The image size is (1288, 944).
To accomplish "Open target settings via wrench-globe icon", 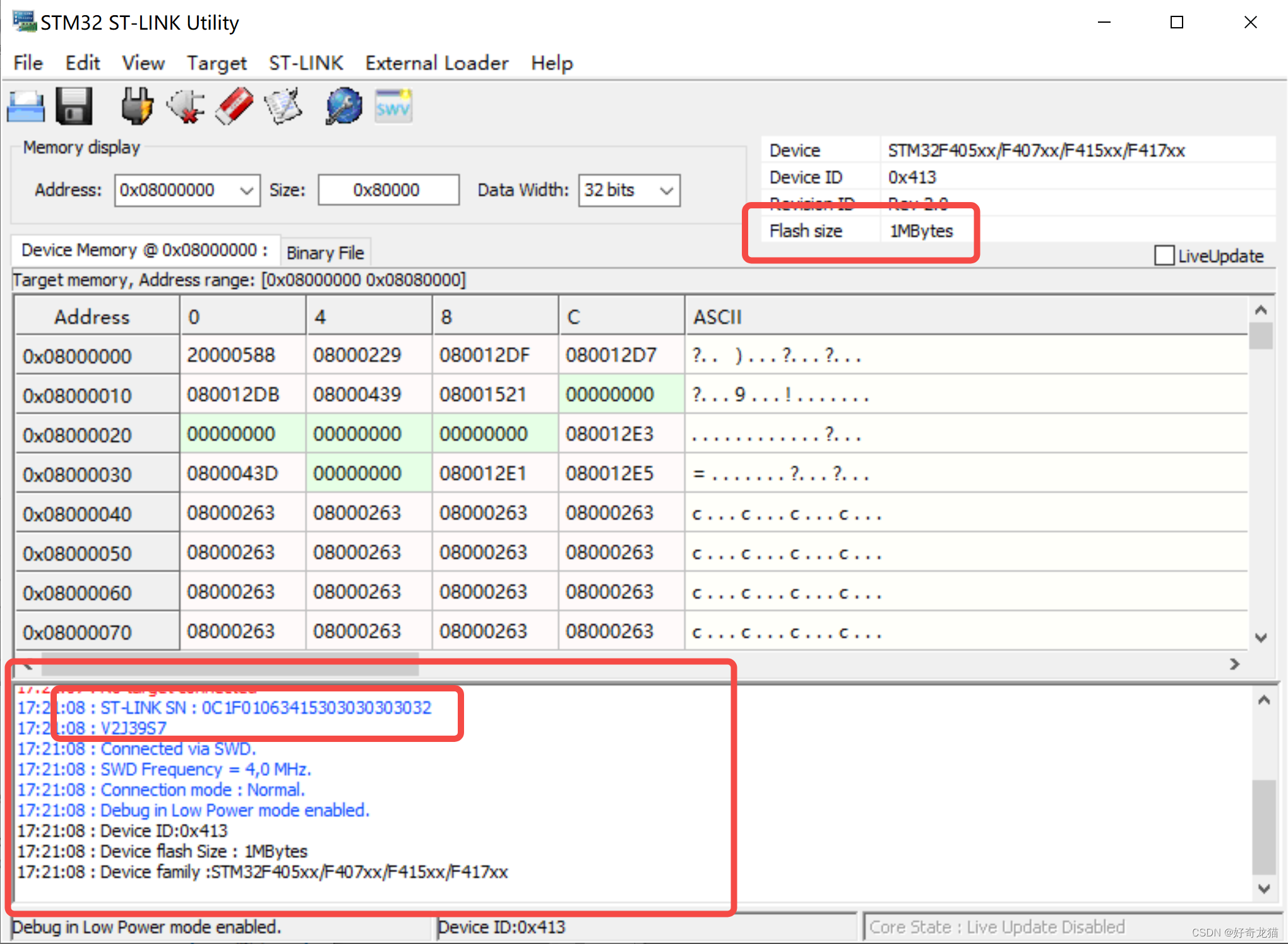I will (x=343, y=106).
